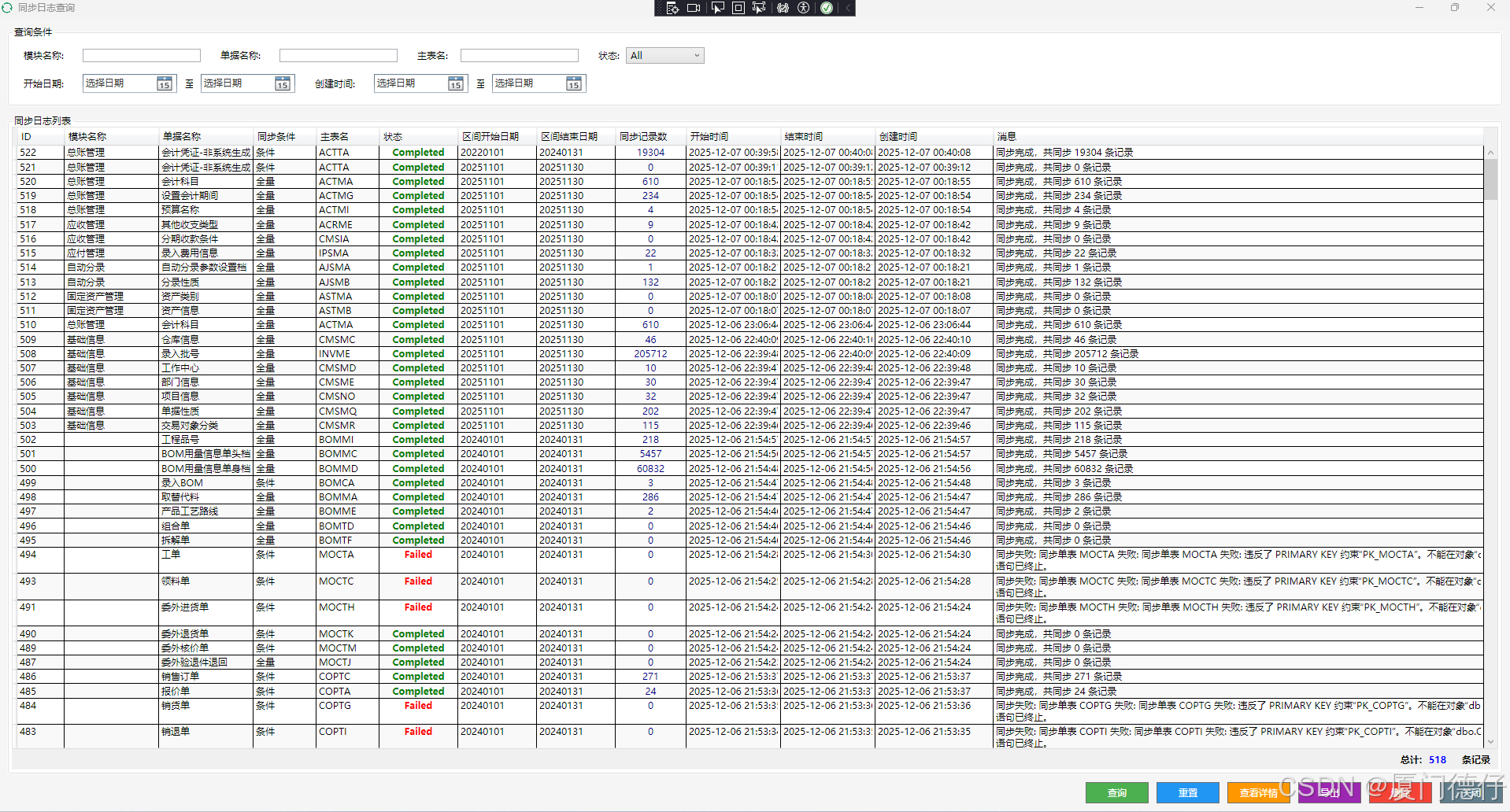Viewport: 1510px width, 812px height.
Task: Select the 60832 record count cell
Action: coord(650,469)
